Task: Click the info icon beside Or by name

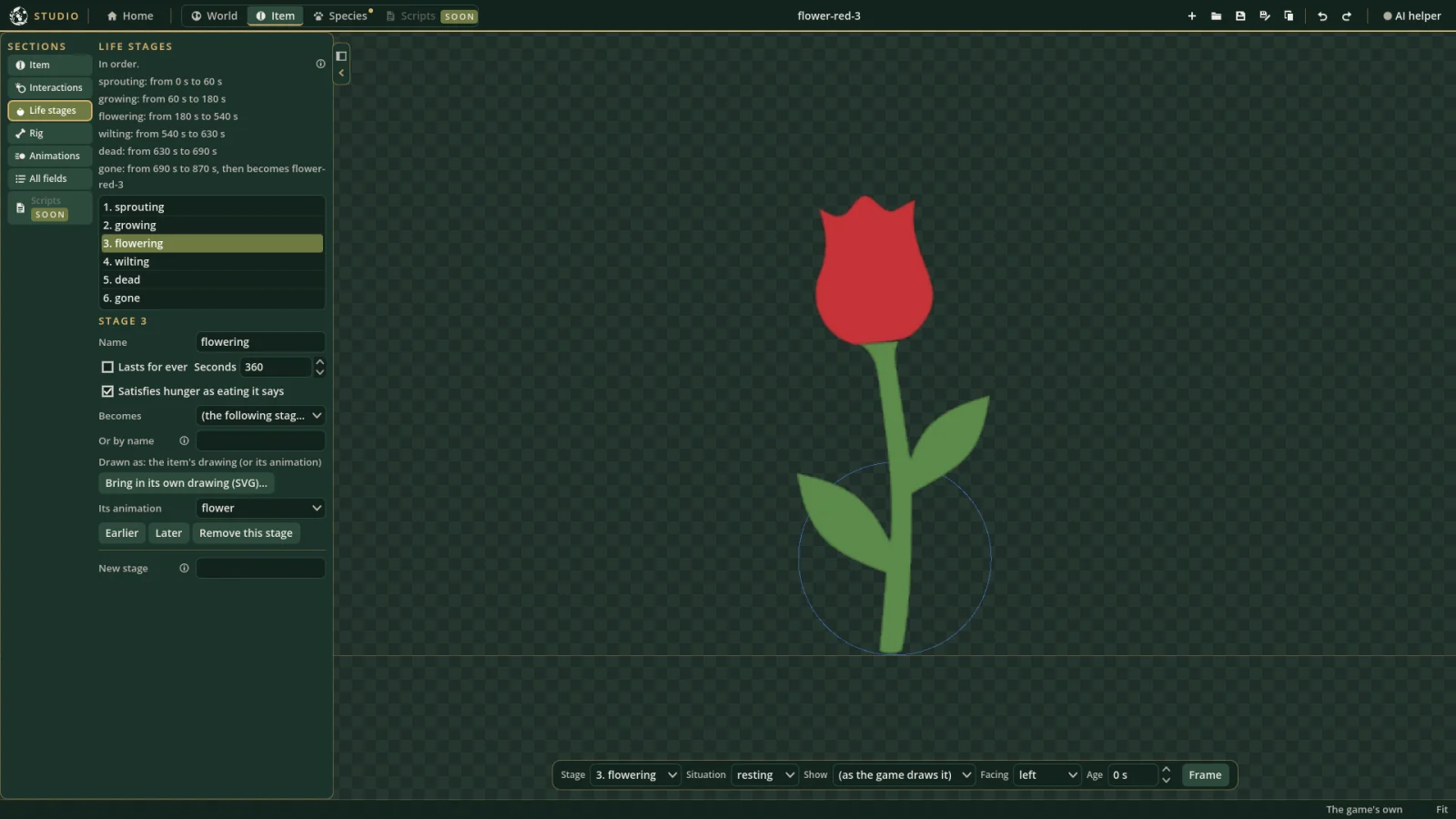Action: pyautogui.click(x=184, y=440)
